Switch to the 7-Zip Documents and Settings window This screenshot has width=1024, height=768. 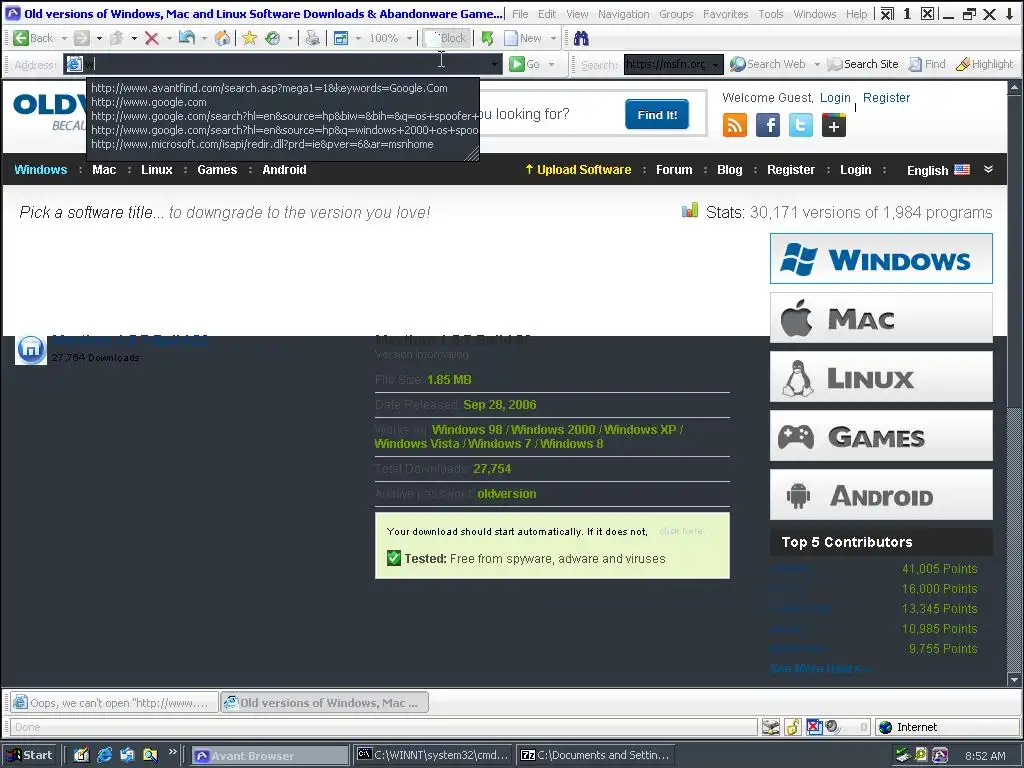(595, 755)
